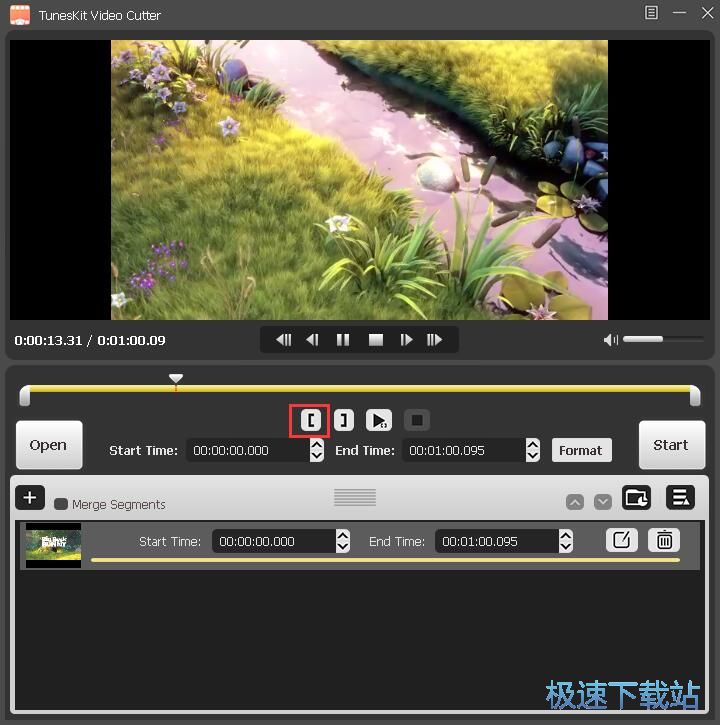This screenshot has width=720, height=725.
Task: Click the segment video thumbnail
Action: tap(53, 546)
